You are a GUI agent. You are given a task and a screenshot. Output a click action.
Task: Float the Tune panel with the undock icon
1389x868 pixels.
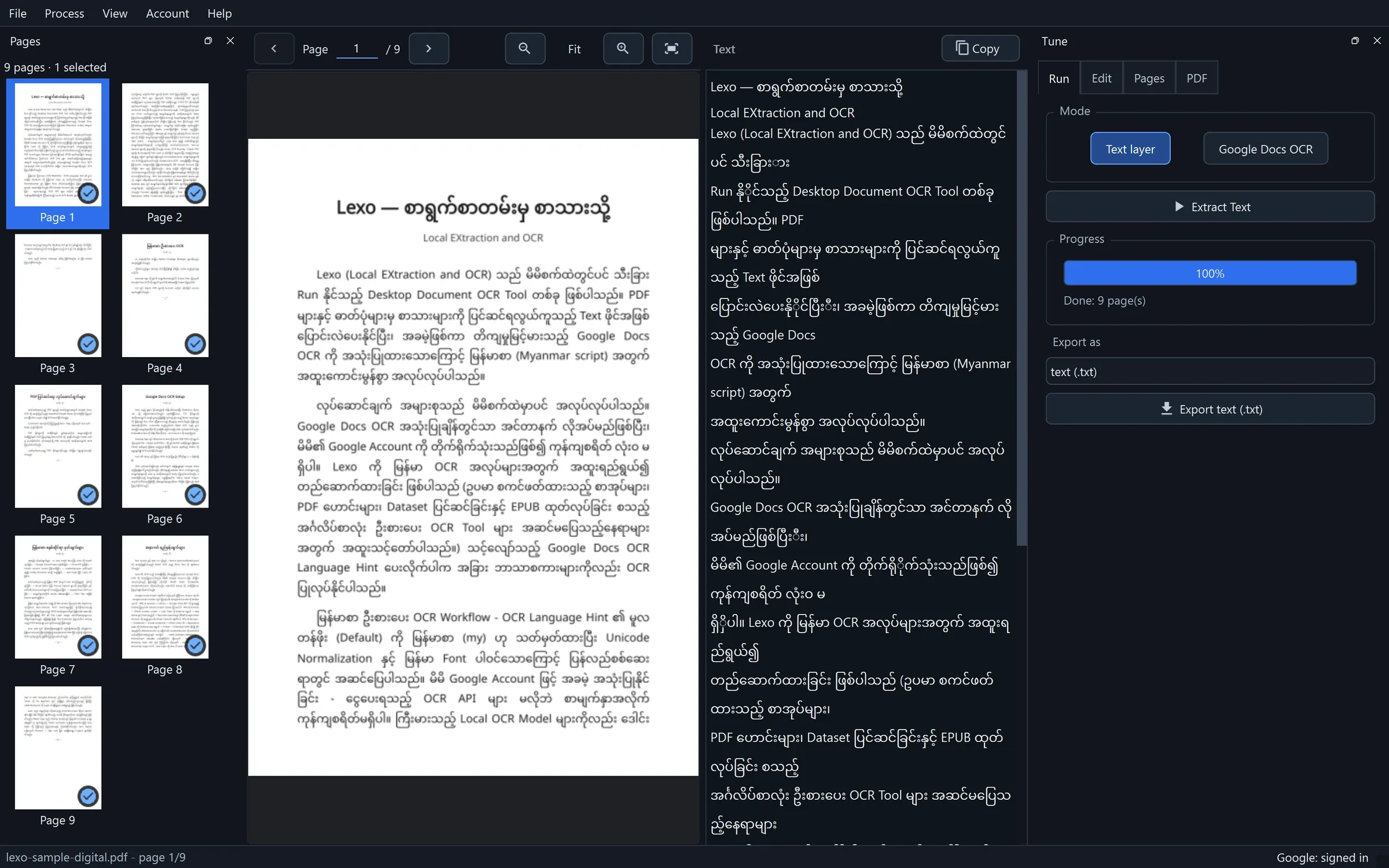click(x=1355, y=41)
